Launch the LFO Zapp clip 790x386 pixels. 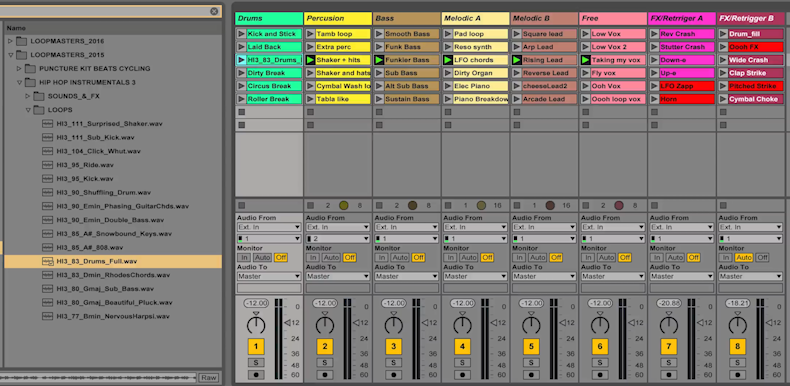coord(654,86)
